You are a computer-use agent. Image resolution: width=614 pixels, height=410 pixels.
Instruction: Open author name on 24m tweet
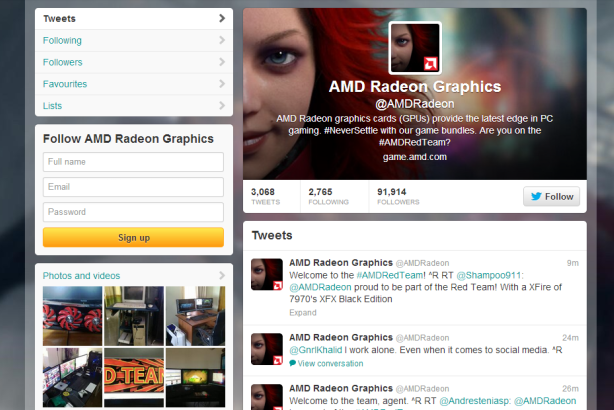pos(341,338)
